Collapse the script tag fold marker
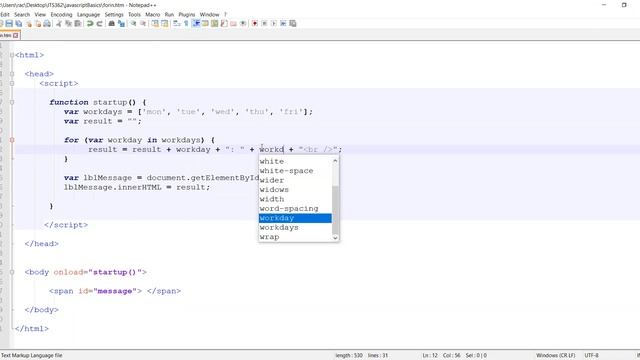640x360 pixels. point(12,83)
